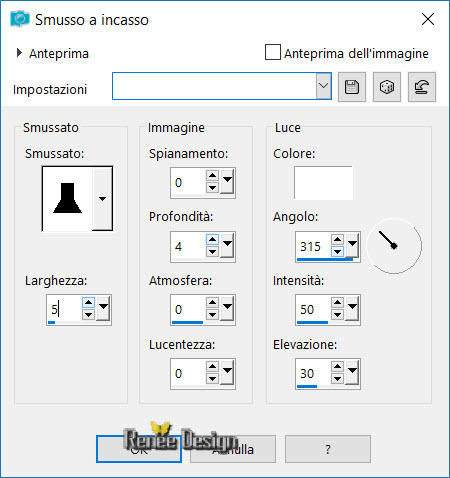Open the Smussato bevel shape dropdown
The width and height of the screenshot is (450, 478).
[x=102, y=199]
